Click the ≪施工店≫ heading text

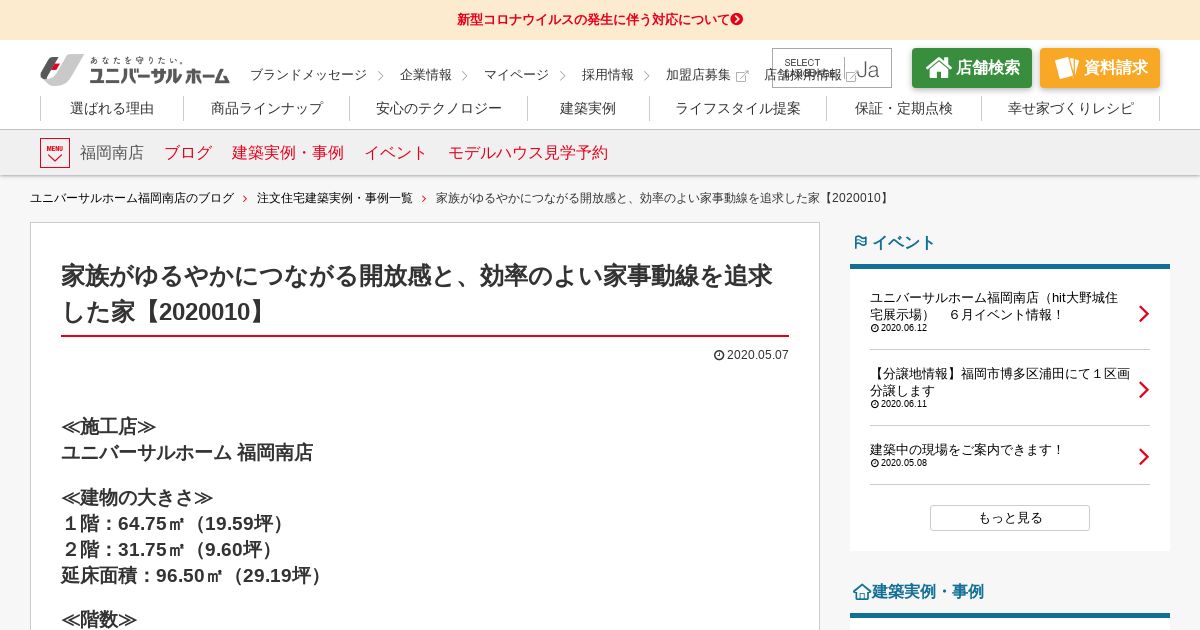[x=109, y=427]
